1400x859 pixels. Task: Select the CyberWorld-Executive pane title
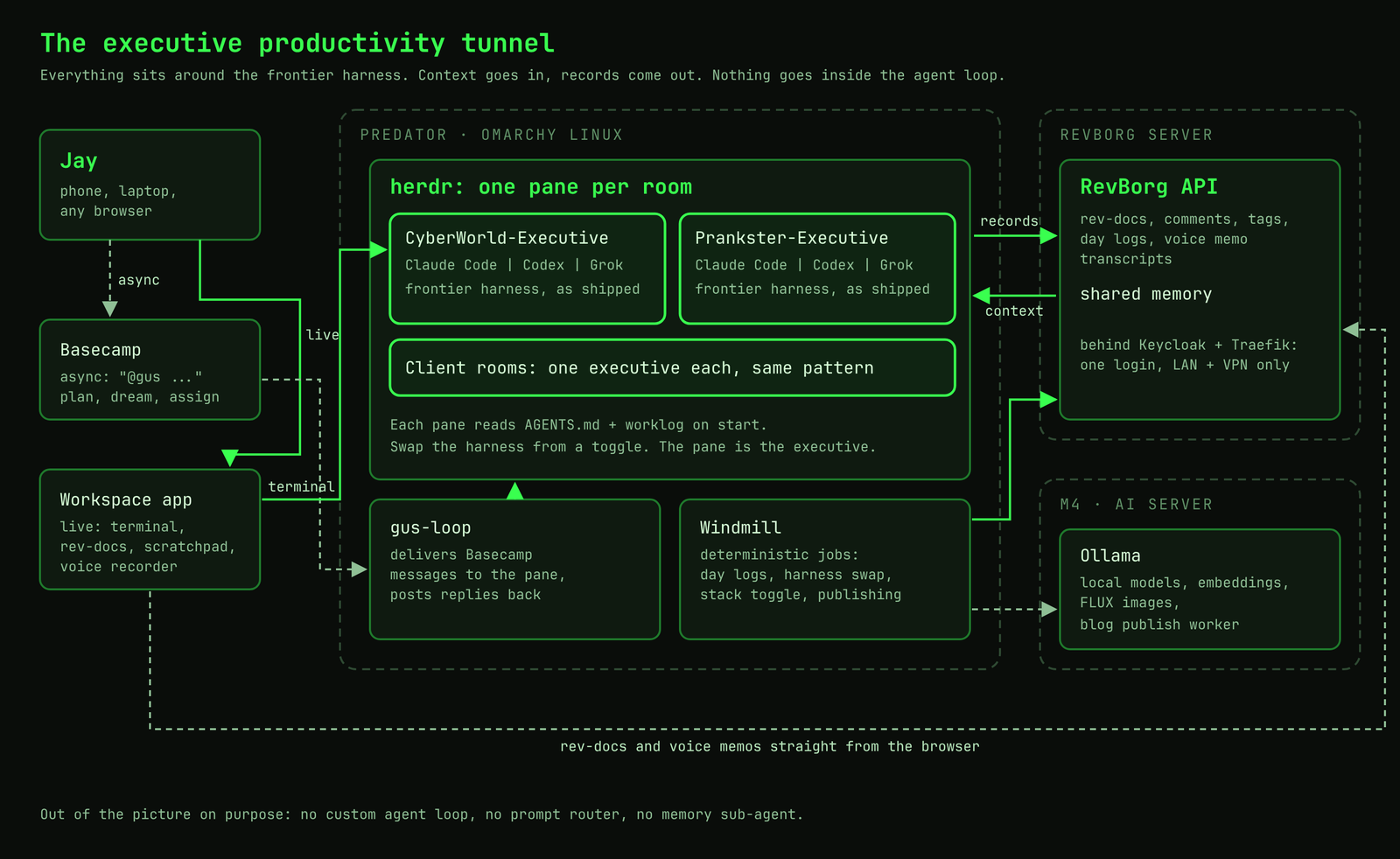coord(507,238)
